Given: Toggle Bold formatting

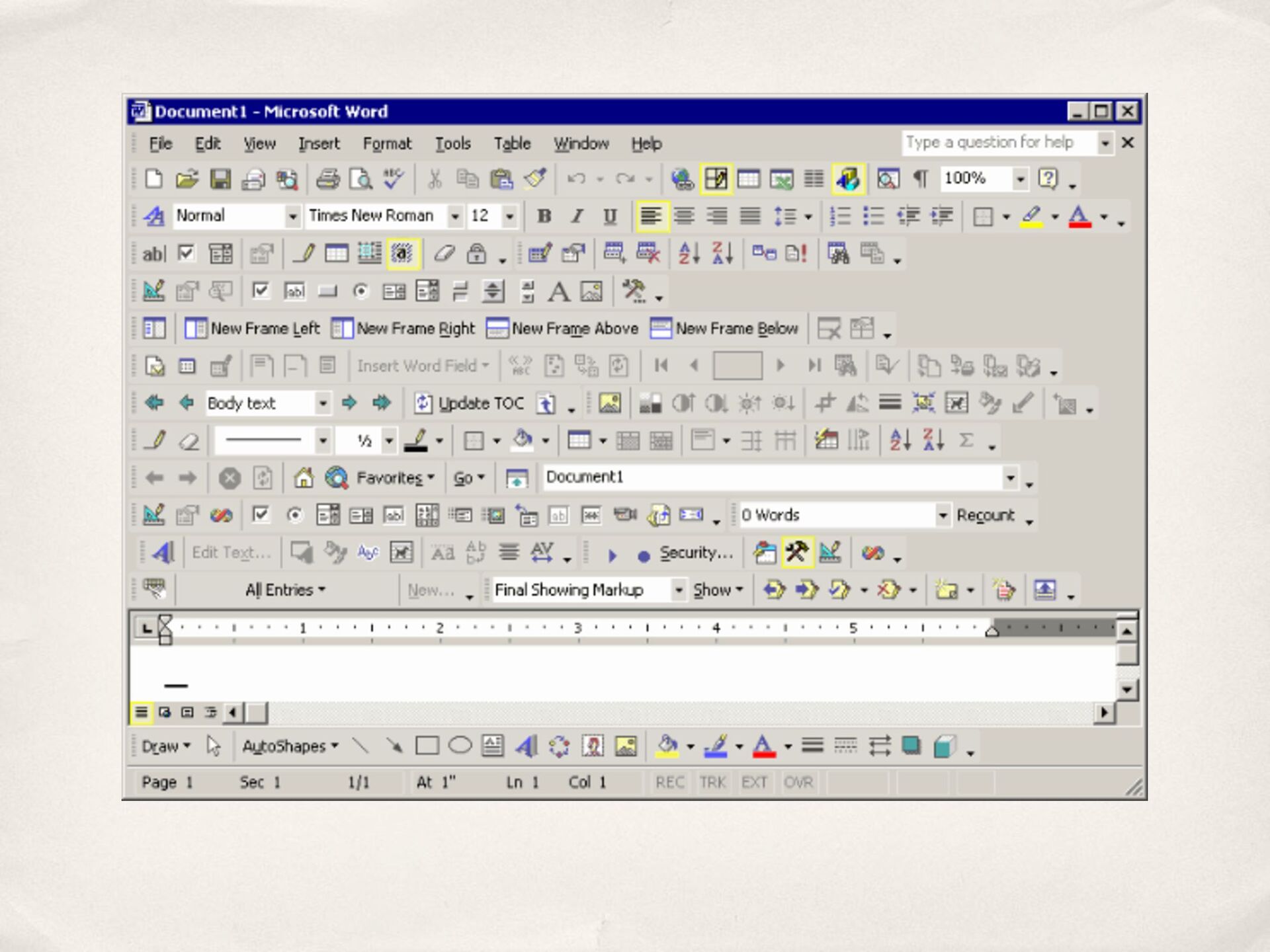Looking at the screenshot, I should pos(544,216).
